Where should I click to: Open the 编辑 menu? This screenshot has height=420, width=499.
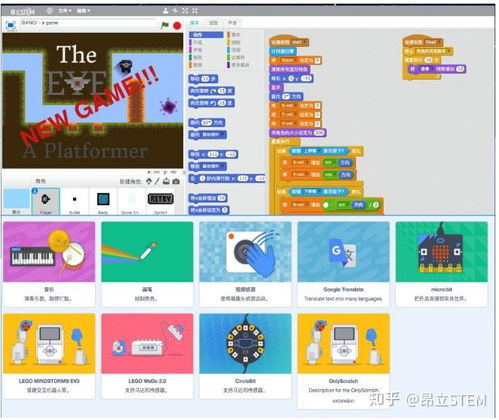pos(83,11)
